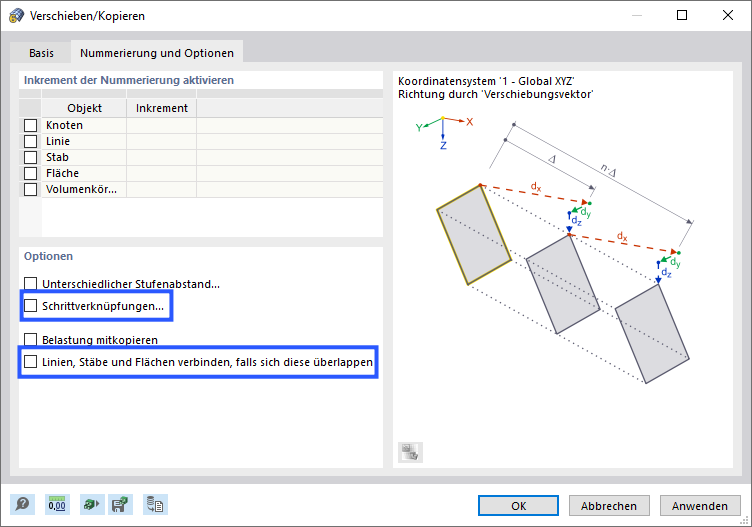Maximize the Verschieben/Kopieren dialog
Image resolution: width=752 pixels, height=527 pixels.
(682, 15)
